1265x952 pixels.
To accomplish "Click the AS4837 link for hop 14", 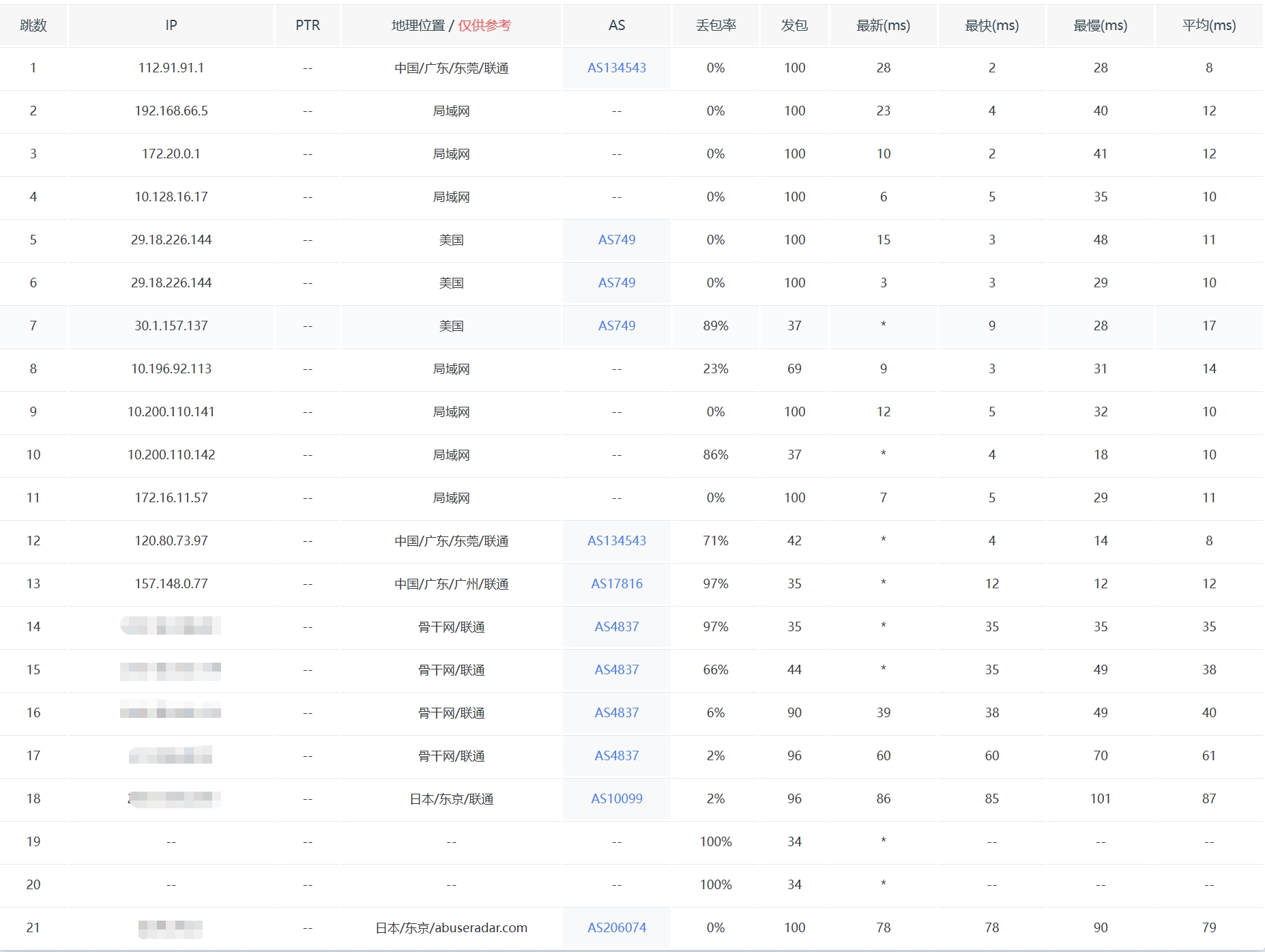I will coord(617,626).
